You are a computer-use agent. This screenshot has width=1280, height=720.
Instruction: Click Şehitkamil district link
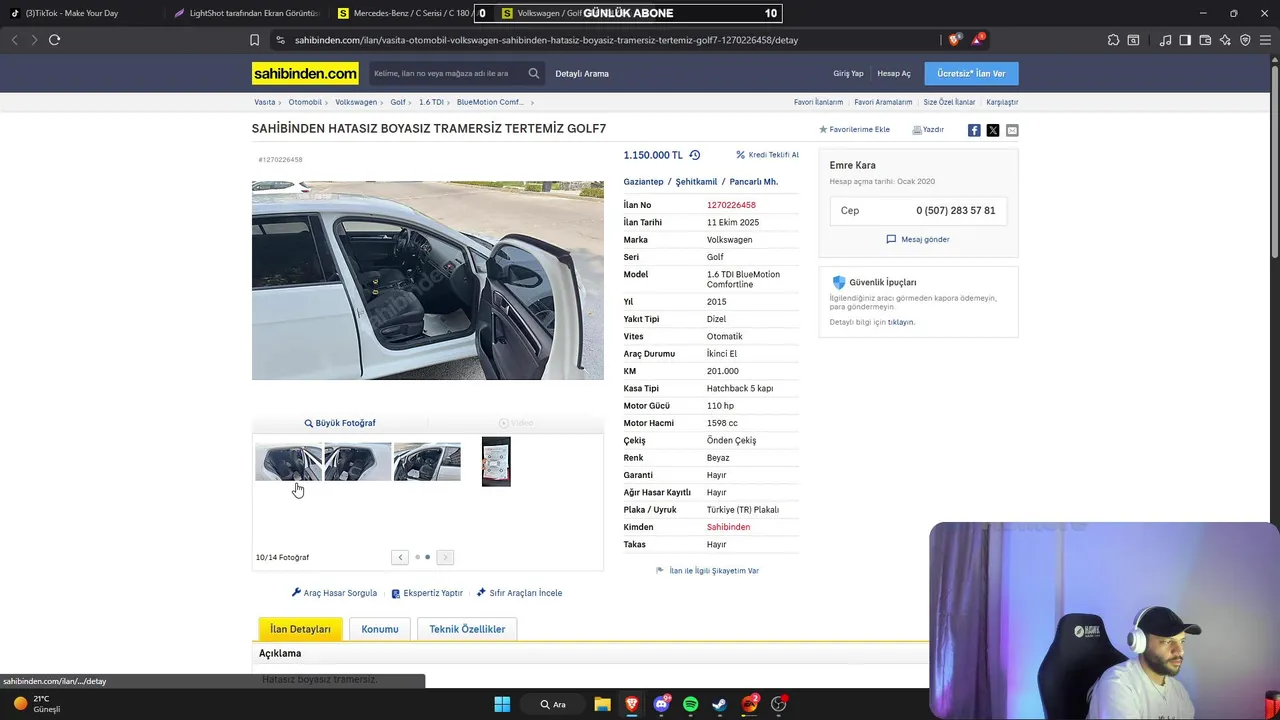pos(696,182)
